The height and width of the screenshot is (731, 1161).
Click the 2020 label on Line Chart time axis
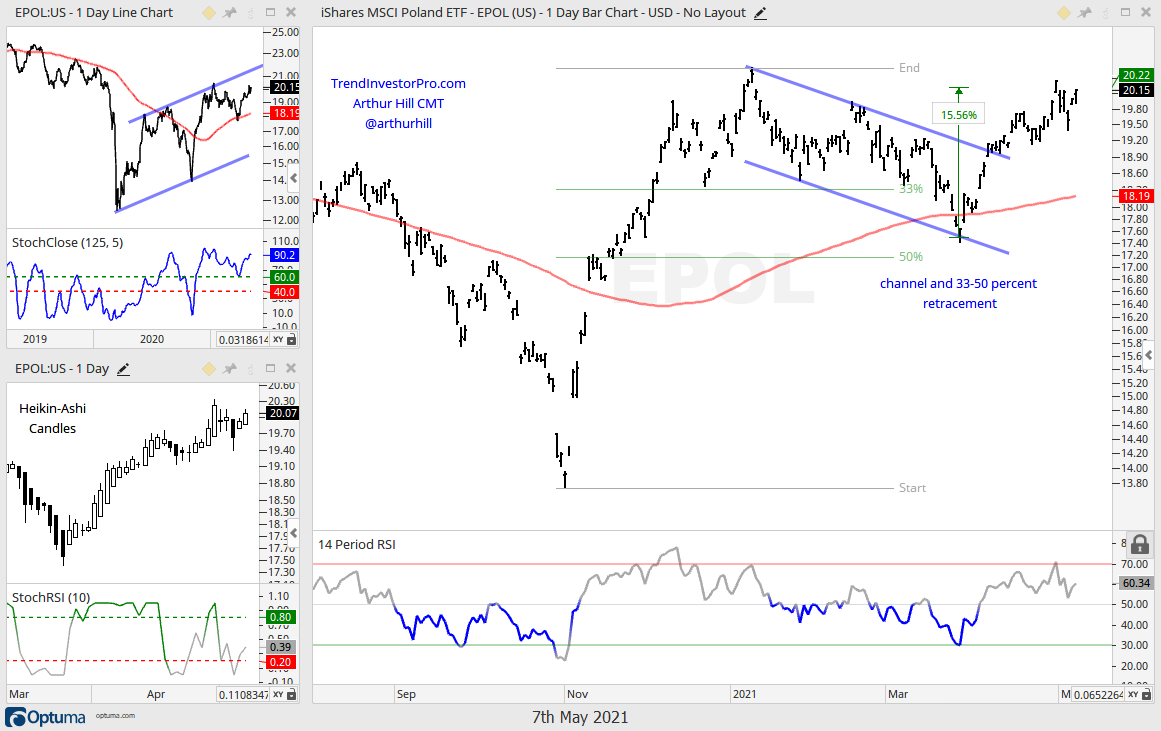[x=152, y=339]
